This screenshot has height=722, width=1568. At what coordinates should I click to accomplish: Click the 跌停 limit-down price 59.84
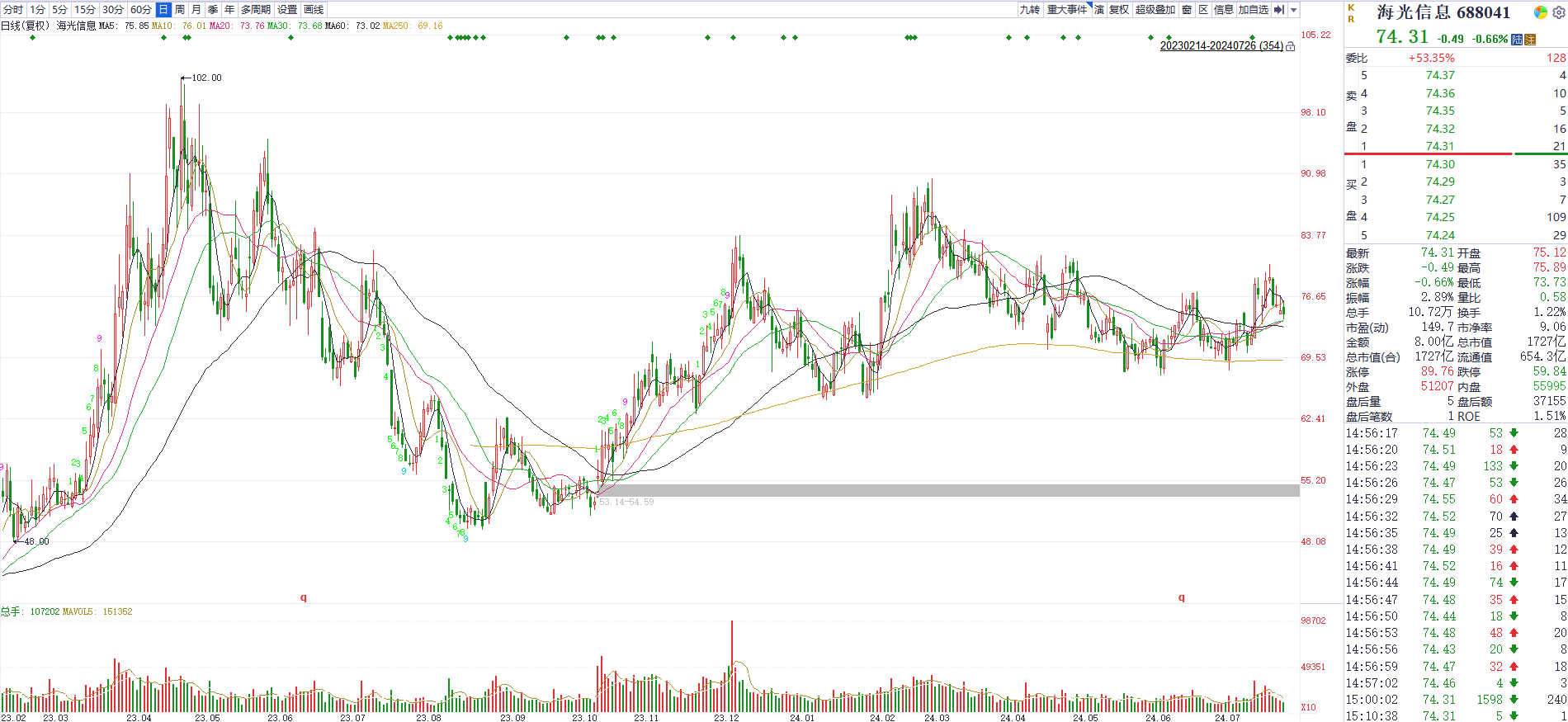click(x=1549, y=371)
